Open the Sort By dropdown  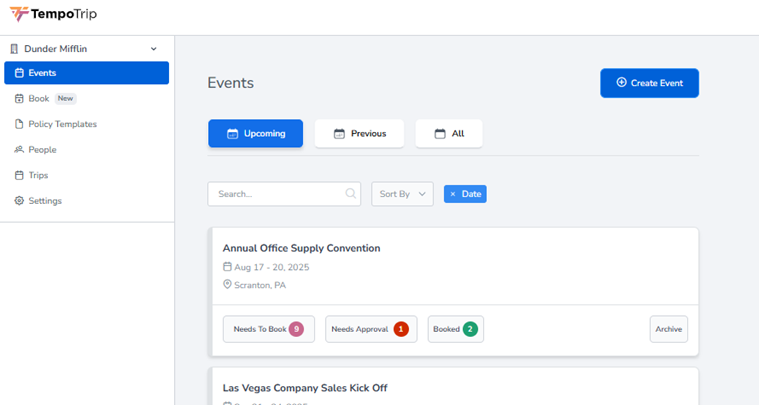402,194
